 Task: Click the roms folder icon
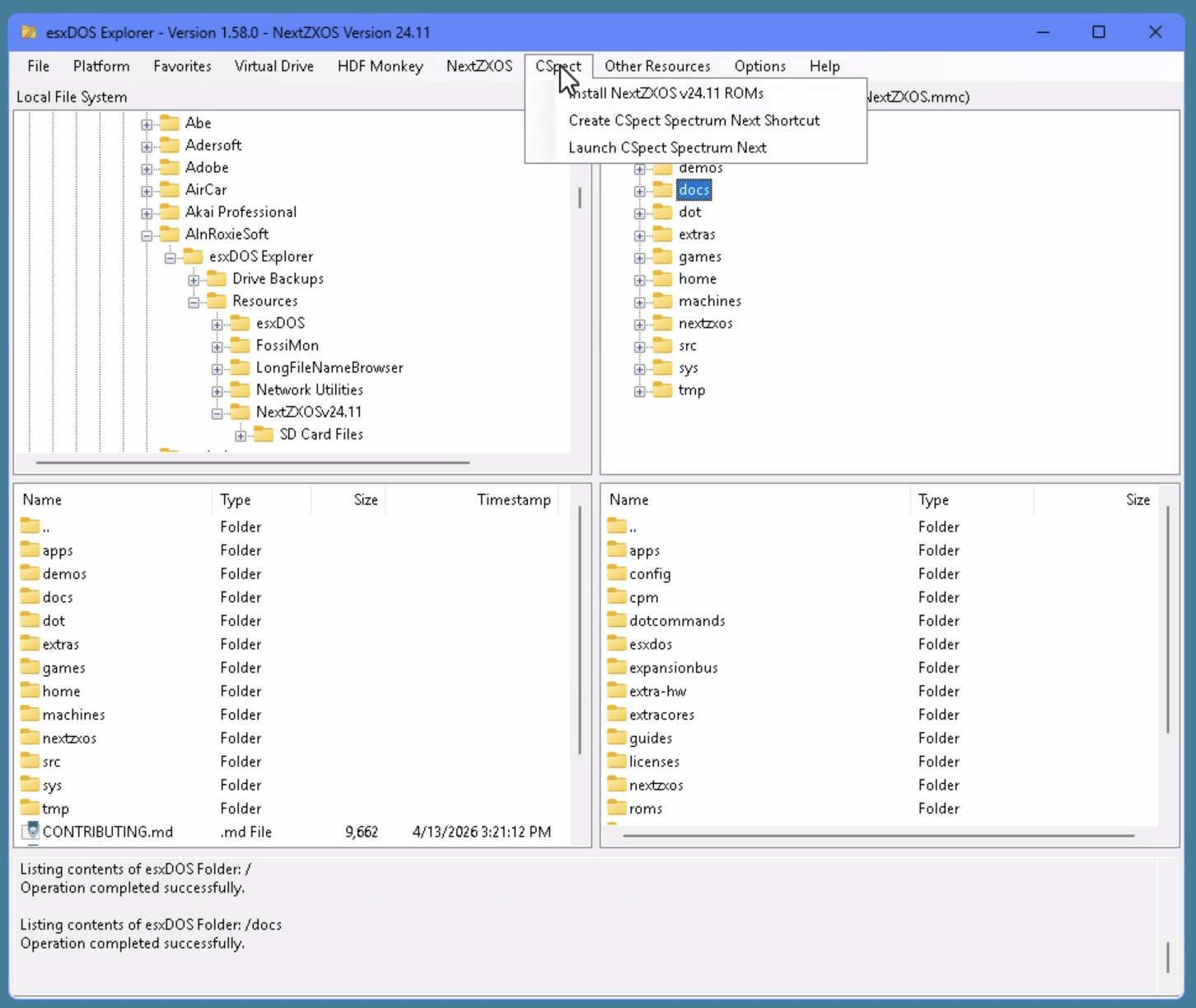pyautogui.click(x=617, y=808)
